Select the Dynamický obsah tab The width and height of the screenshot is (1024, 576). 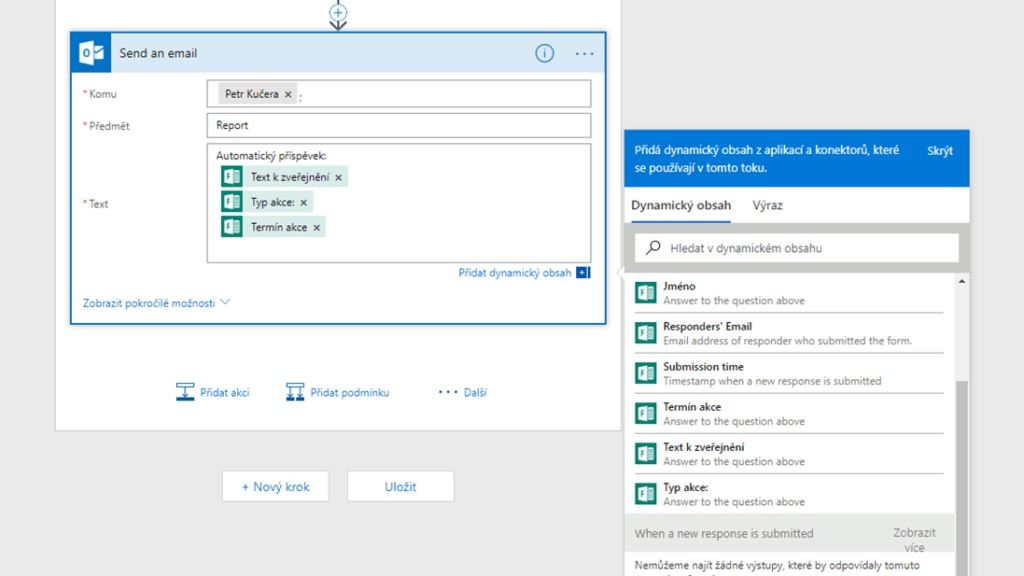pos(680,205)
